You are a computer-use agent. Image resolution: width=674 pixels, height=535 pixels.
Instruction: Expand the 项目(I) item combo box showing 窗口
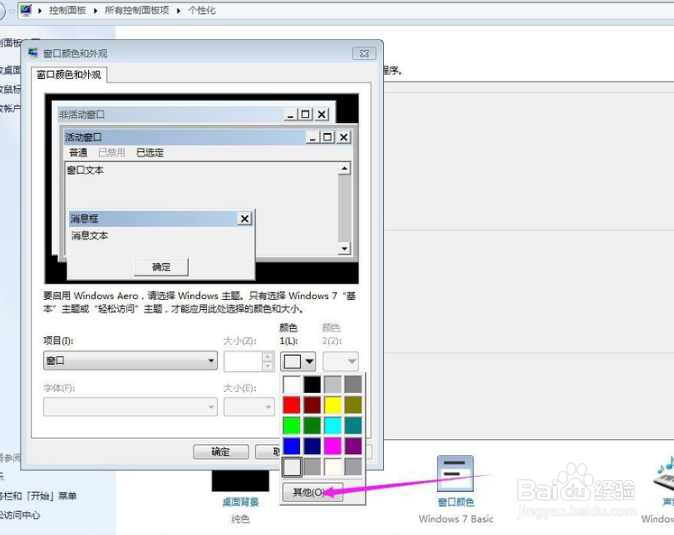point(130,361)
